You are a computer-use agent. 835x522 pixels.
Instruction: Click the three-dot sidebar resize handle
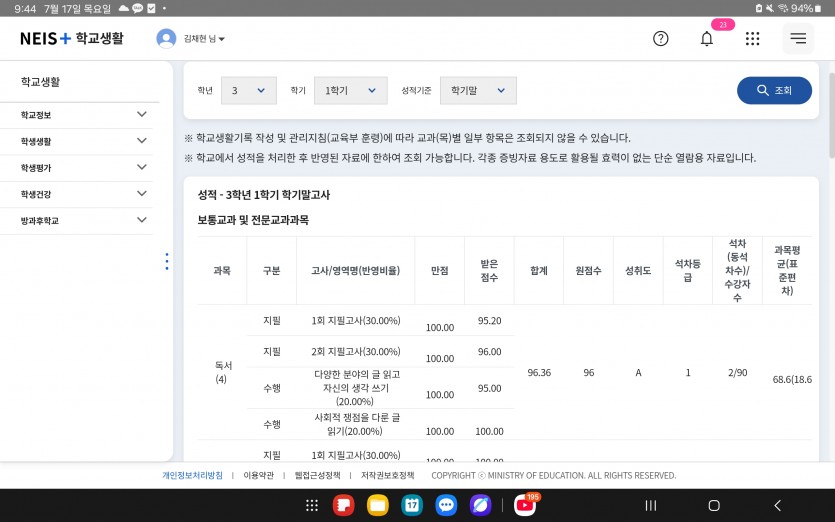click(x=167, y=262)
